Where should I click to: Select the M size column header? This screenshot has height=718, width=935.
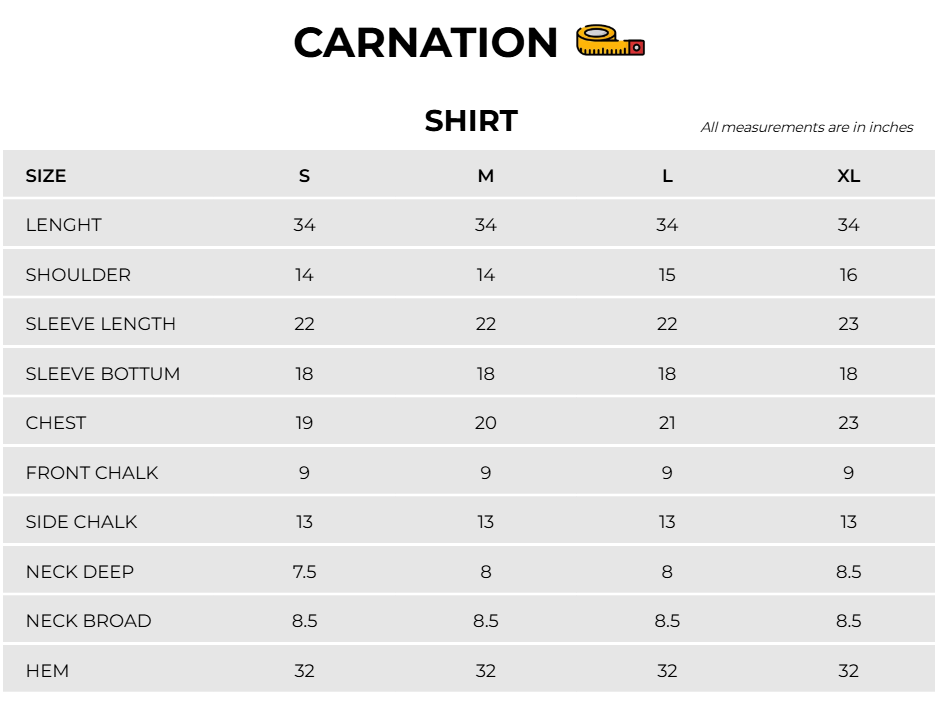486,176
